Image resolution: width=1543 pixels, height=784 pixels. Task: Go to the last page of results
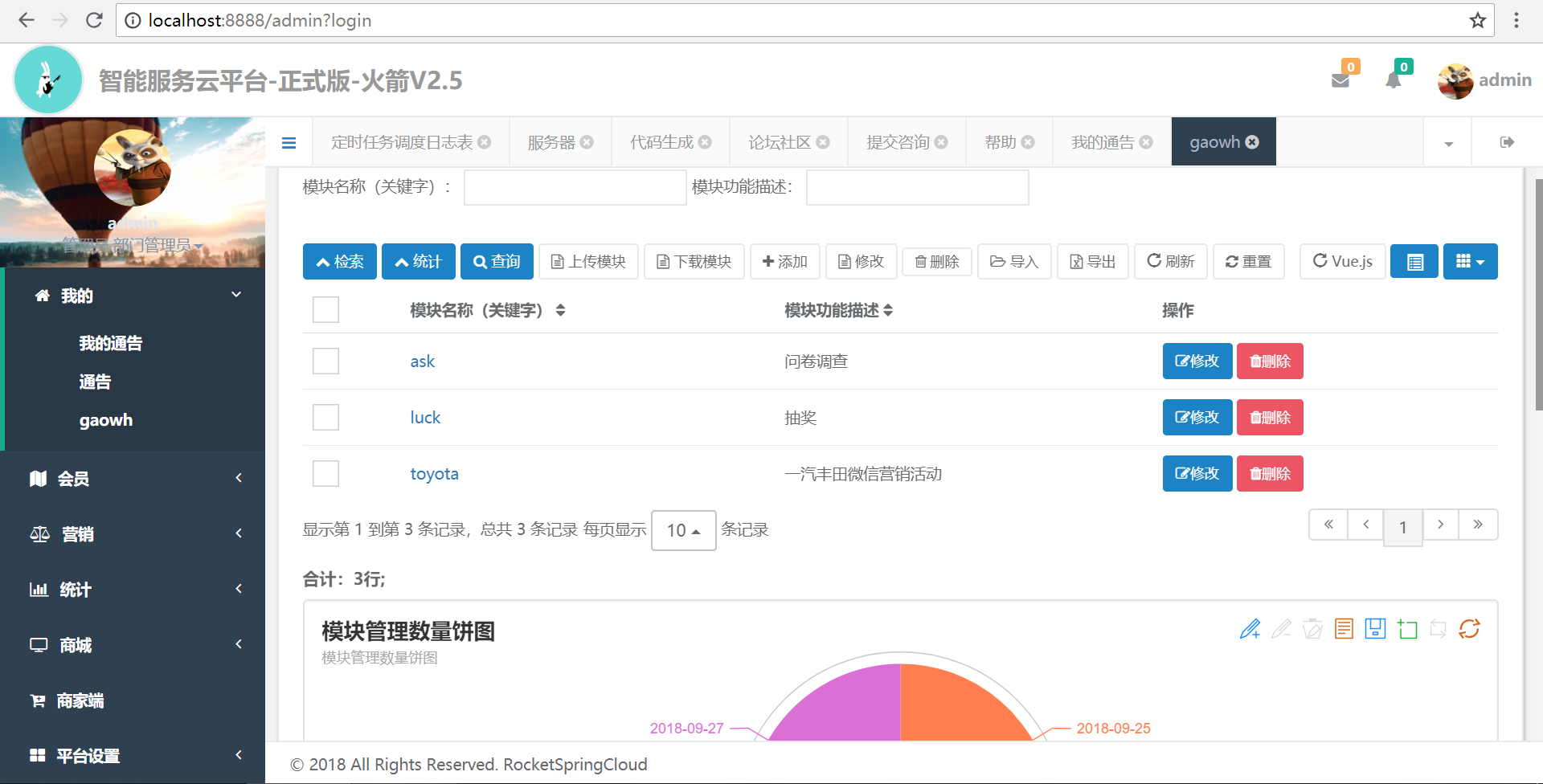click(1478, 525)
